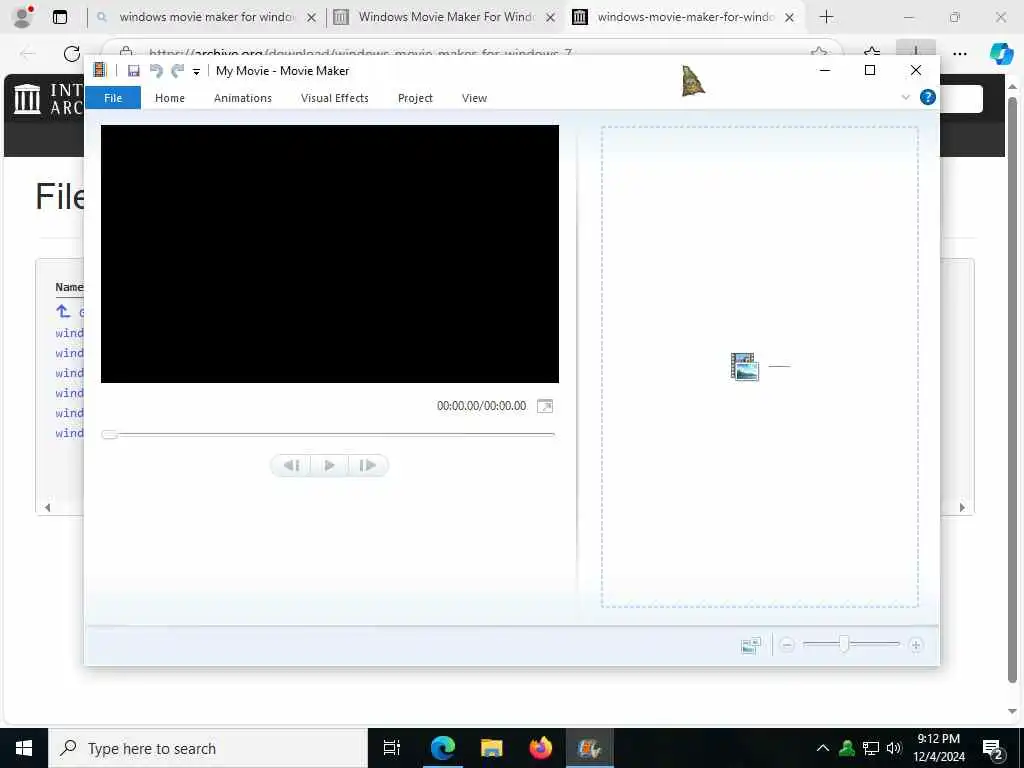Click the time scale zoom slider handle
The image size is (1024, 768).
844,645
